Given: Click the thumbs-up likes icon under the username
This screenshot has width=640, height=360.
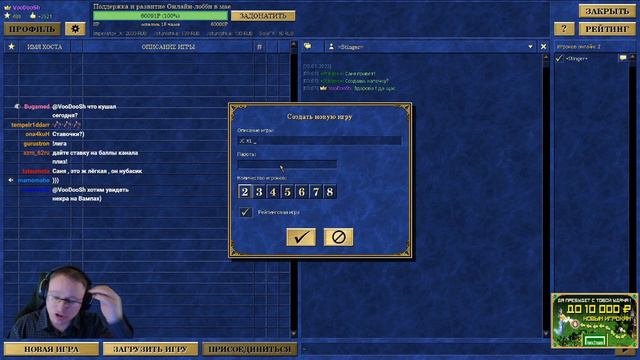Looking at the screenshot, I should [33, 16].
